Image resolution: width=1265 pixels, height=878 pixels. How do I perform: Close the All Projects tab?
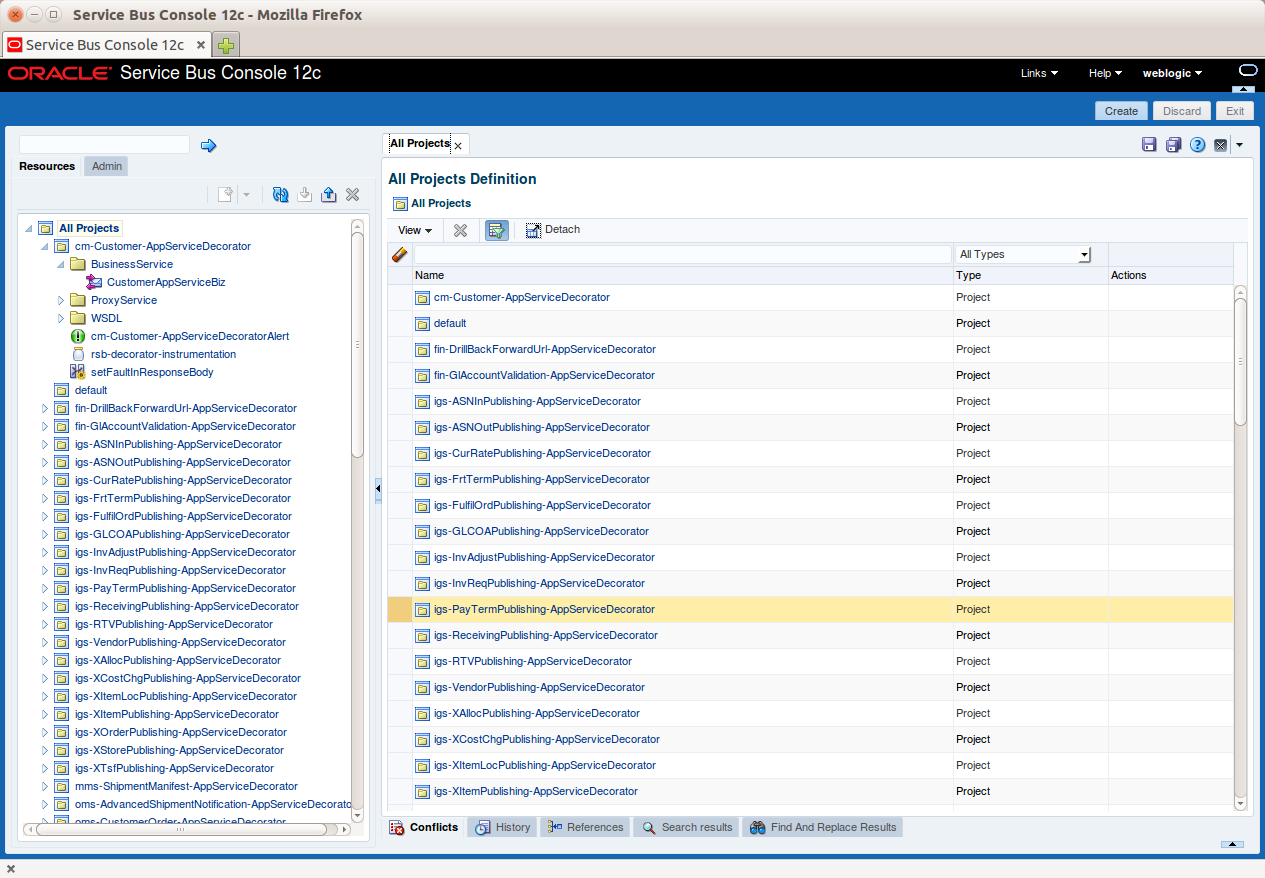click(x=458, y=146)
